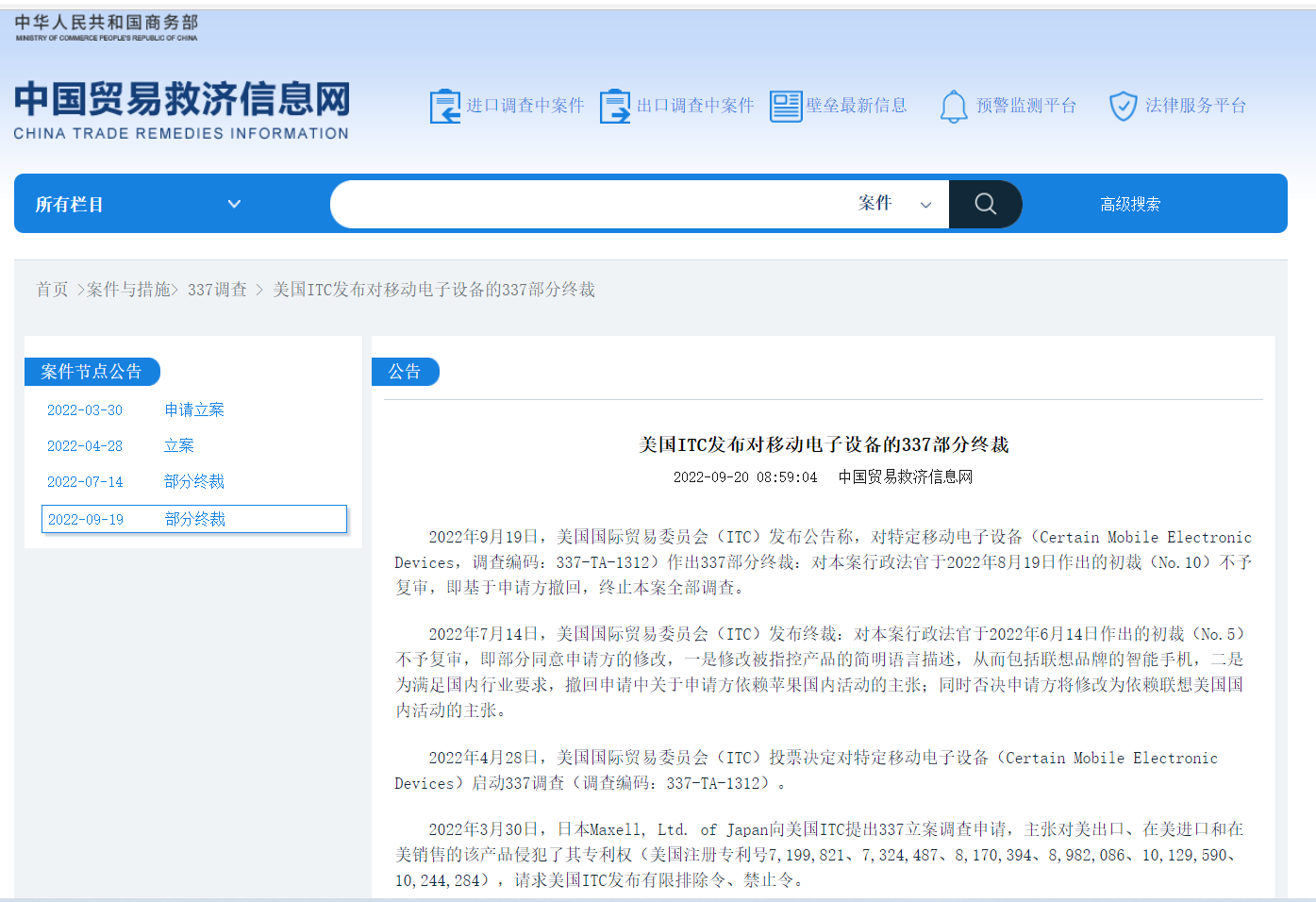The height and width of the screenshot is (902, 1316).
Task: Click into the search text field
Action: pyautogui.click(x=590, y=204)
